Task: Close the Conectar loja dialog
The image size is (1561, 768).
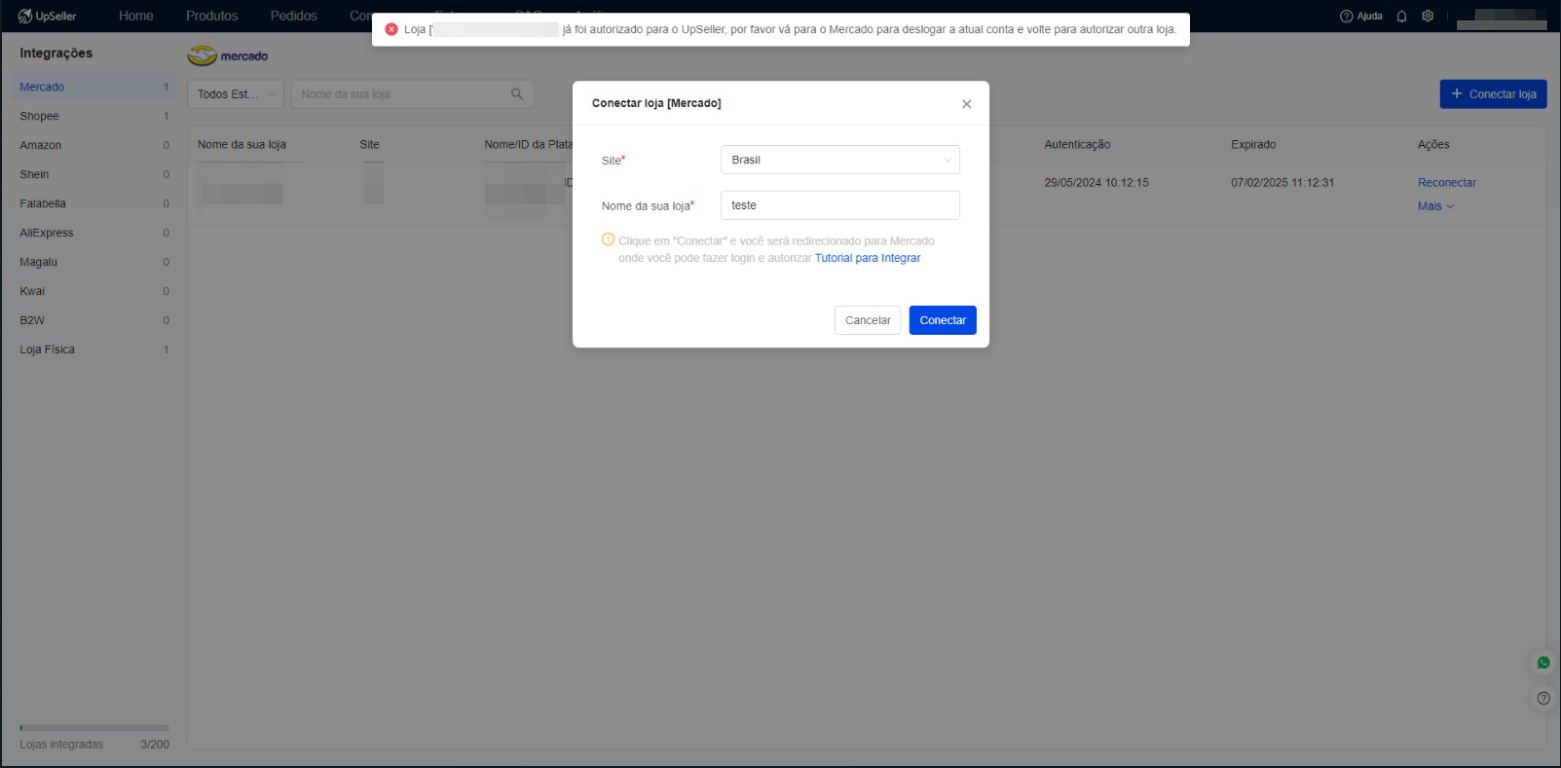Action: point(966,104)
